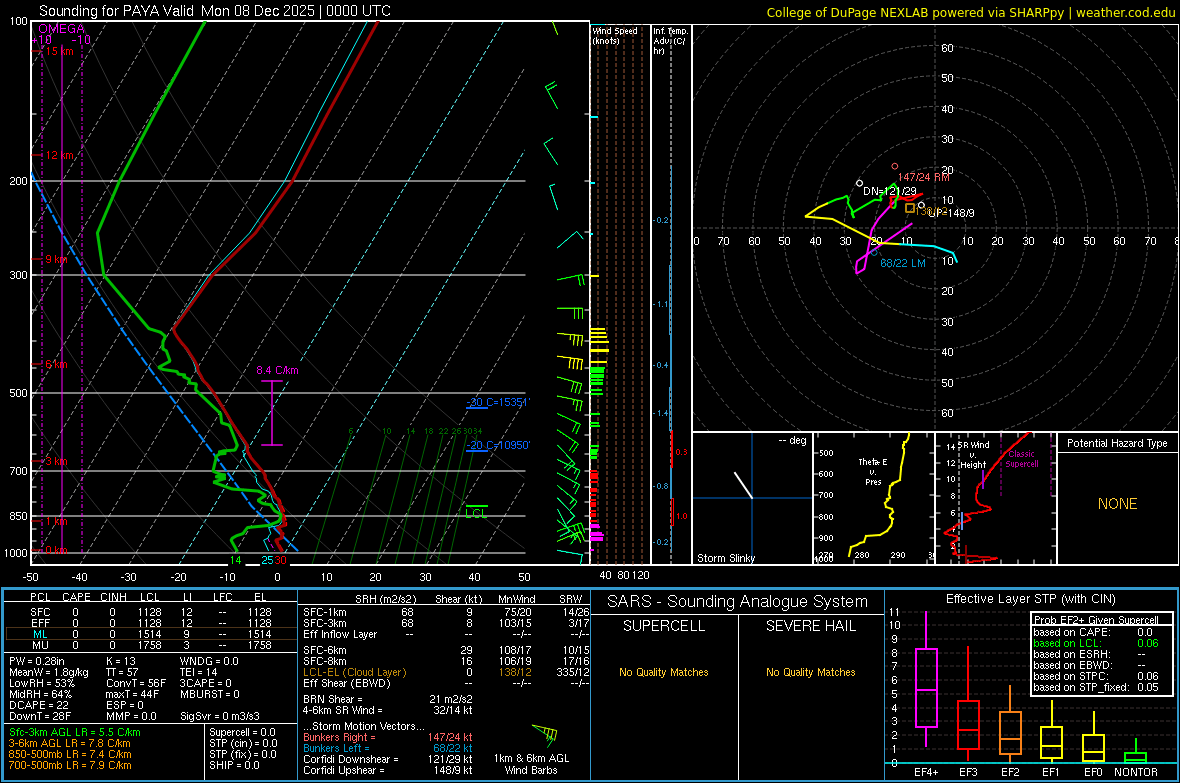
Task: Click 'No Quality Matches' under SEVERE HAIL
Action: point(810,672)
